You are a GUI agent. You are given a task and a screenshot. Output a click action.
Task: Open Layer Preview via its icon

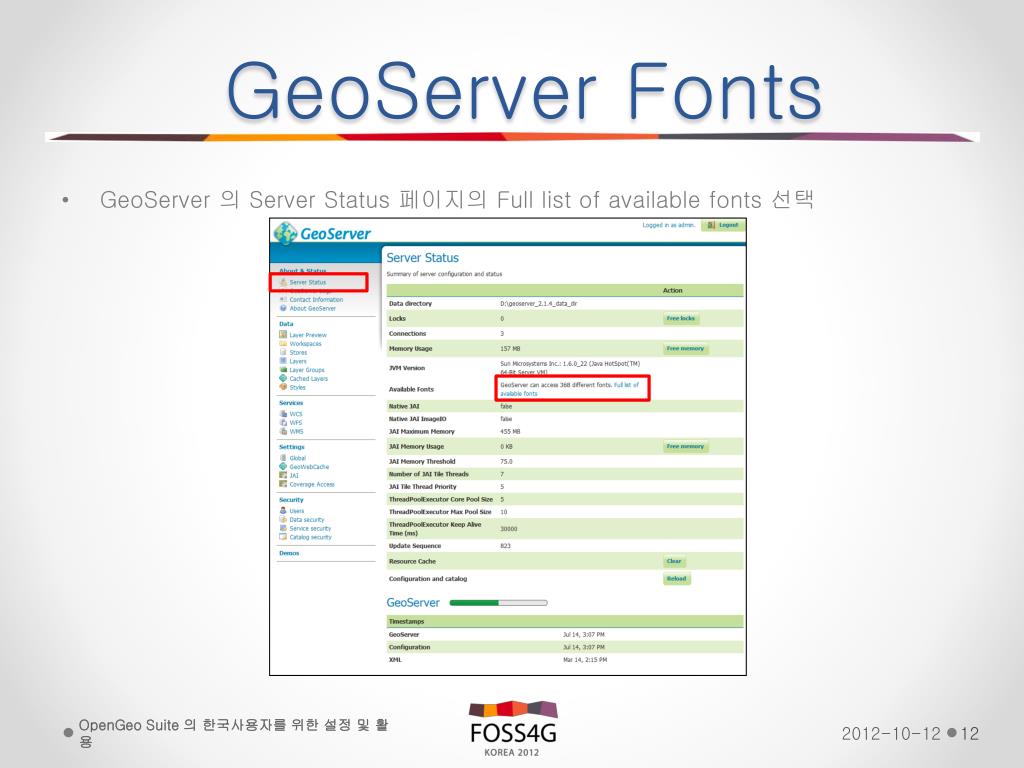[x=283, y=334]
